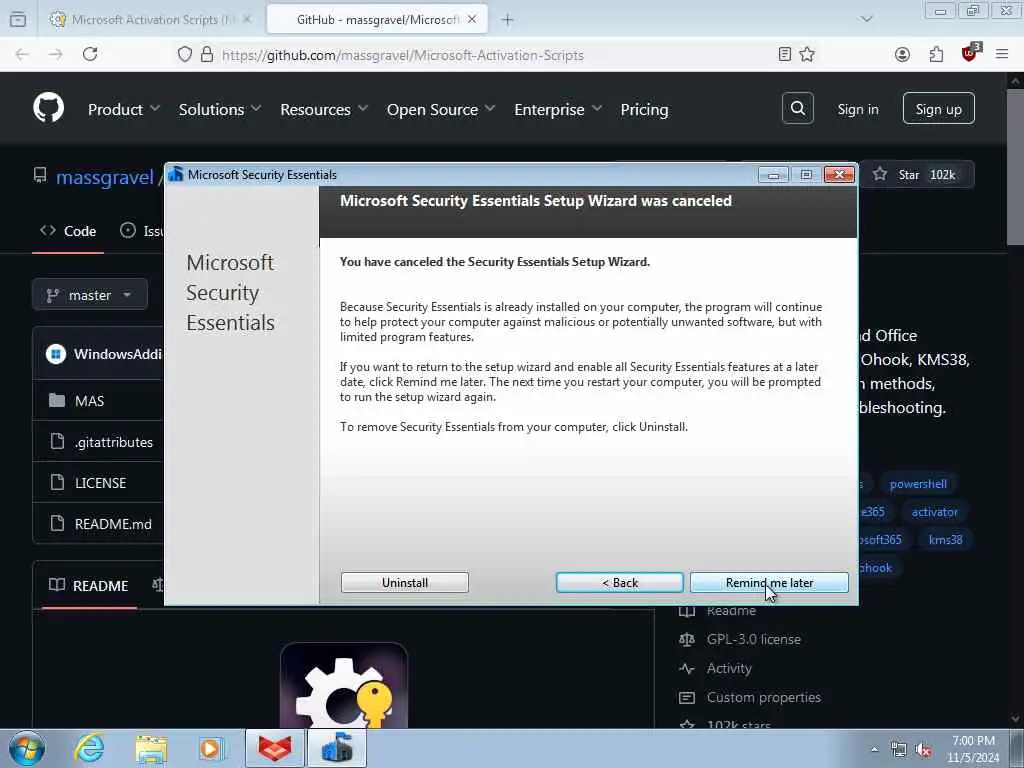1024x768 pixels.
Task: Close the GitHub massgravel browser tab
Action: [472, 20]
